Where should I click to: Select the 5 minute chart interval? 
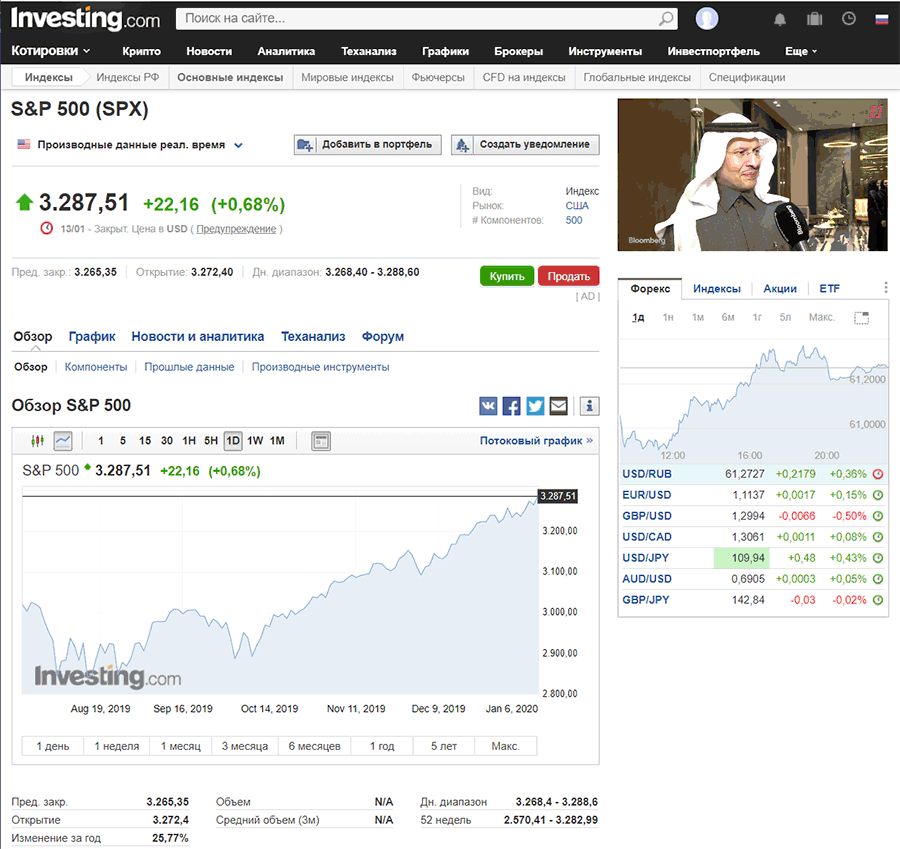[x=123, y=441]
